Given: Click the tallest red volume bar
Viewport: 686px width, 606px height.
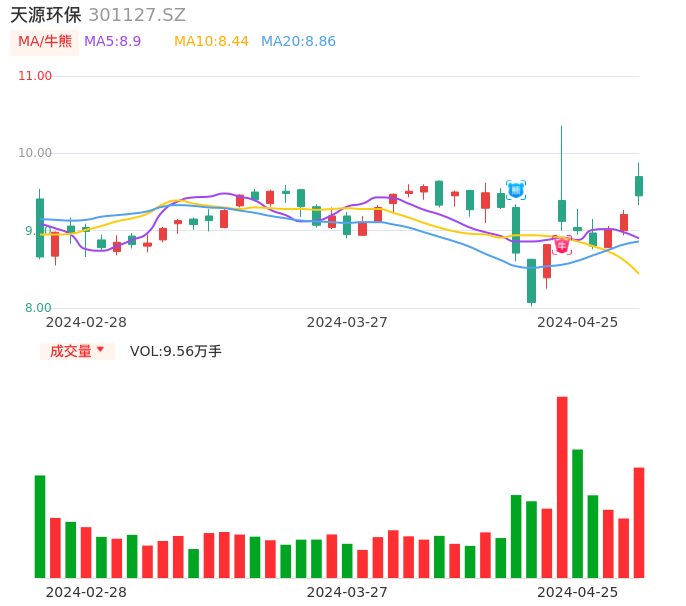Looking at the screenshot, I should click(x=562, y=487).
